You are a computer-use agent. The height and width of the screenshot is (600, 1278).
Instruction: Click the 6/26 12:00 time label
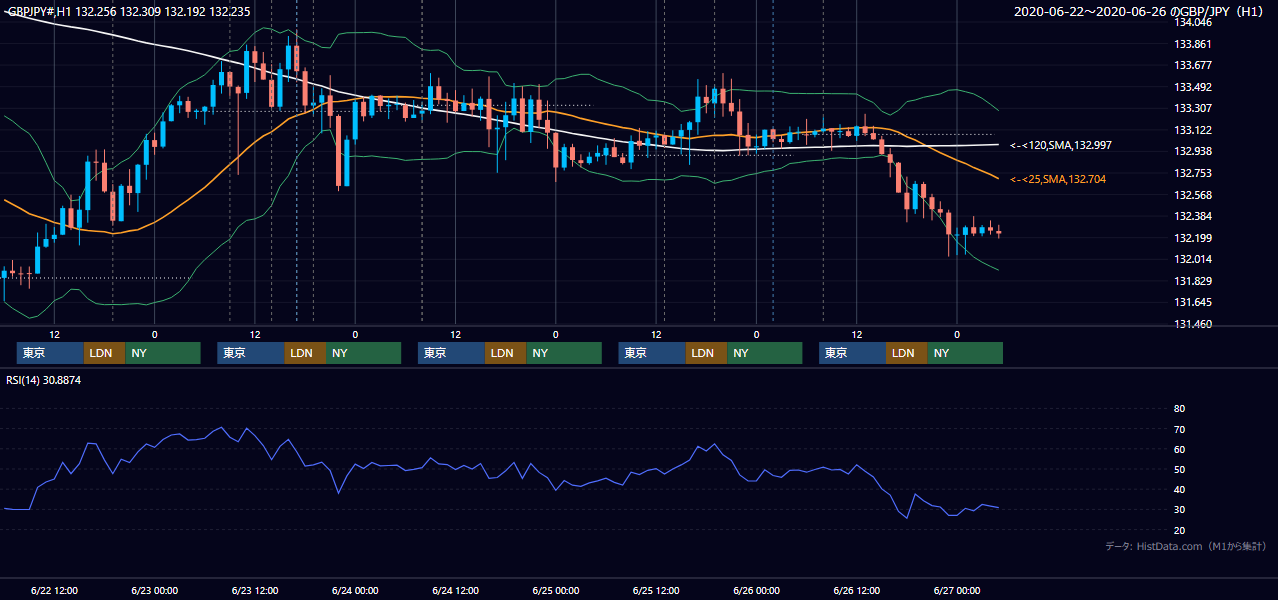857,590
